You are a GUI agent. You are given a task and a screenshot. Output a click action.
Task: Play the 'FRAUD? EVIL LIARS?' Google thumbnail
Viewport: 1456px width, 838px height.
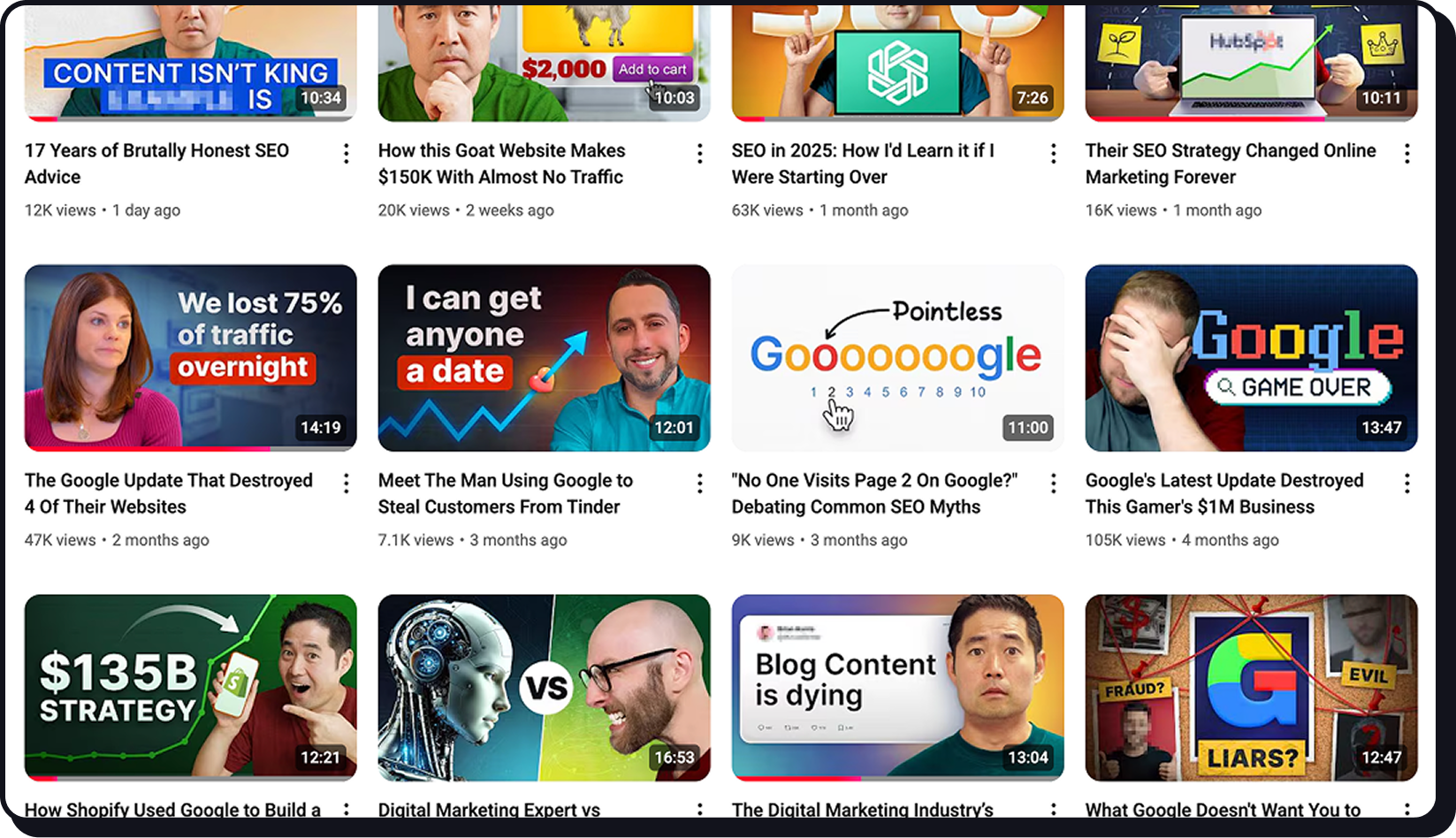pyautogui.click(x=1252, y=688)
